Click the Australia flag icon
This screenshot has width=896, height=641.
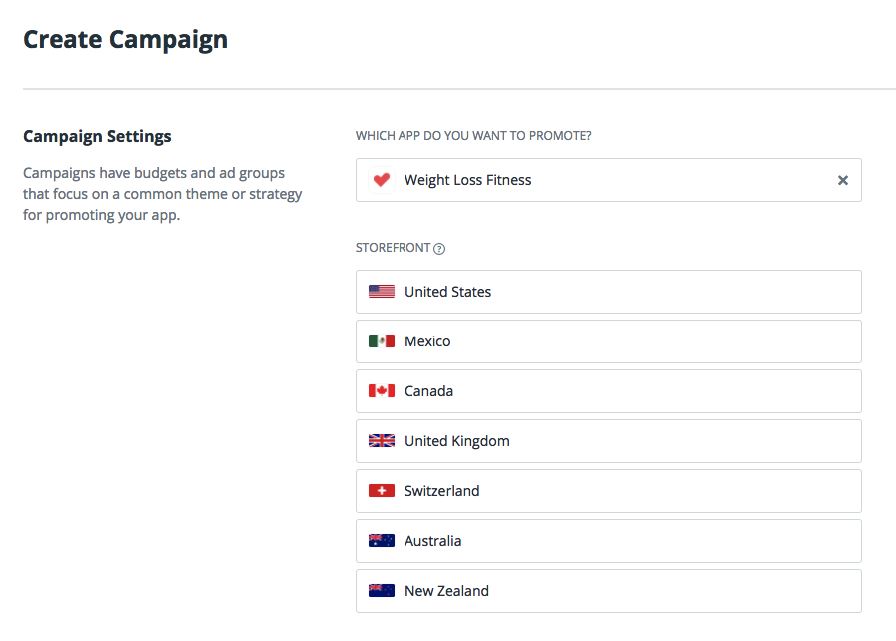(x=381, y=541)
